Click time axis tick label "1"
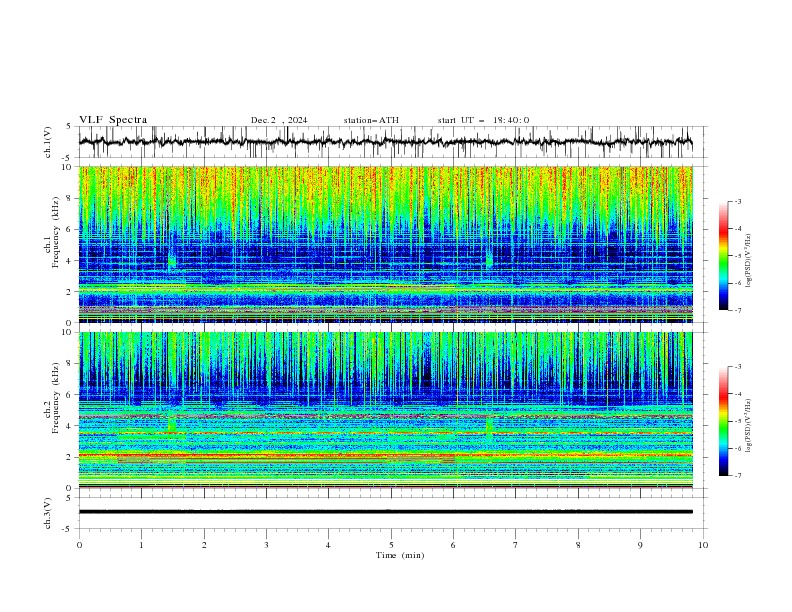 pyautogui.click(x=141, y=545)
